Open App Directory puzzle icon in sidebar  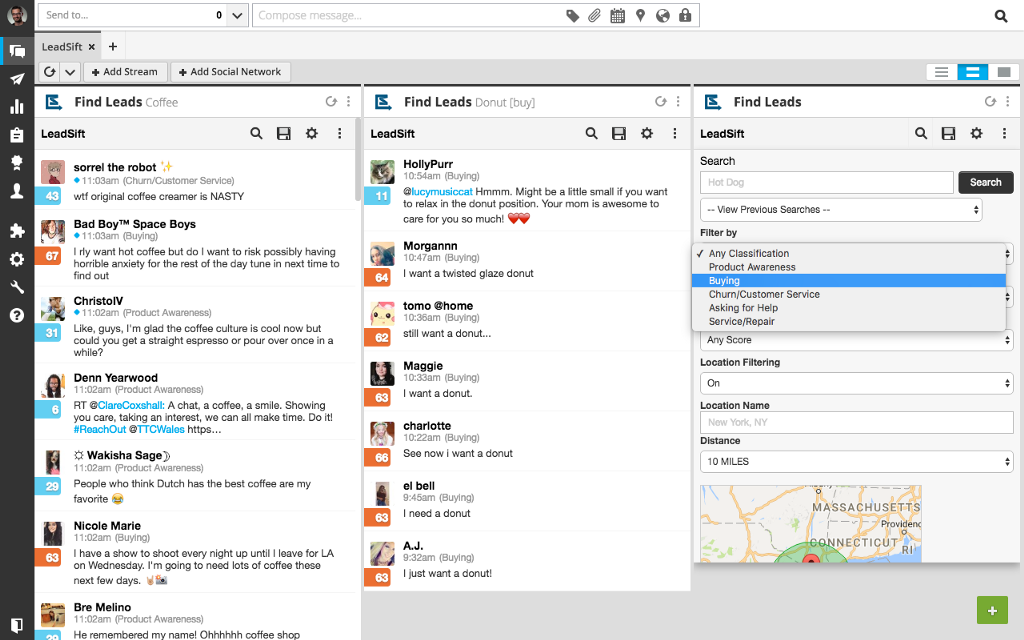click(17, 230)
